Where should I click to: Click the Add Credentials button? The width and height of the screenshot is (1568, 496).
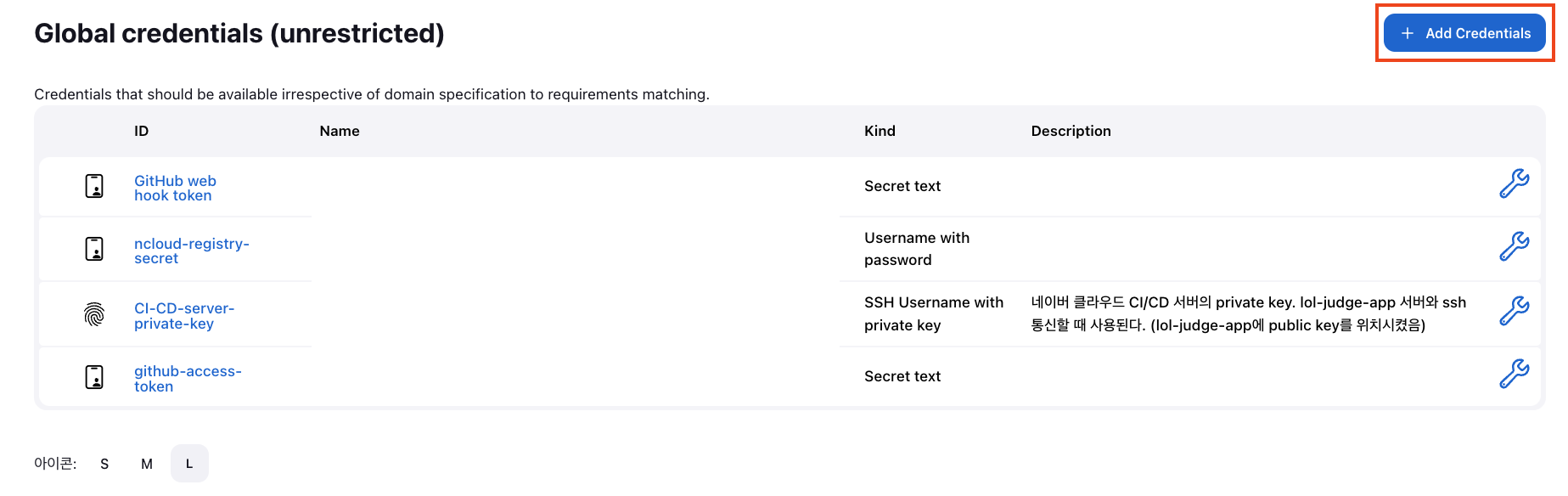1464,33
